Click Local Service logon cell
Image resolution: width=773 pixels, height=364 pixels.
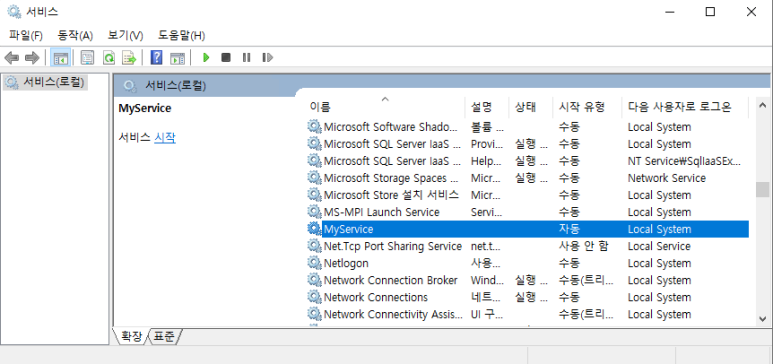[659, 246]
